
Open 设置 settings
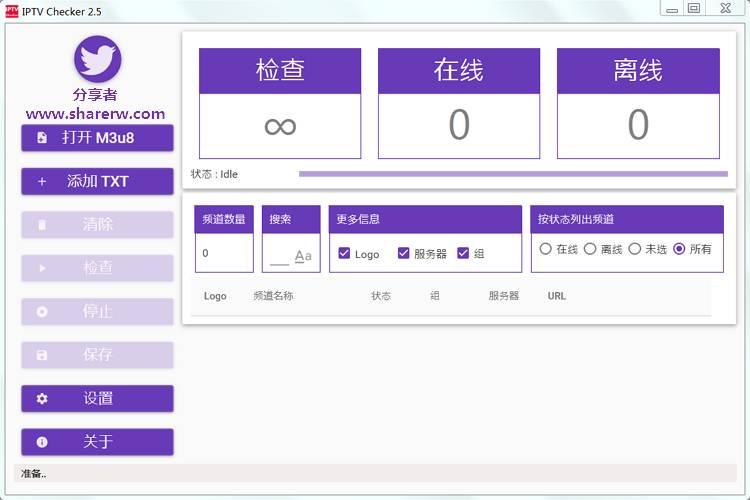(x=98, y=398)
